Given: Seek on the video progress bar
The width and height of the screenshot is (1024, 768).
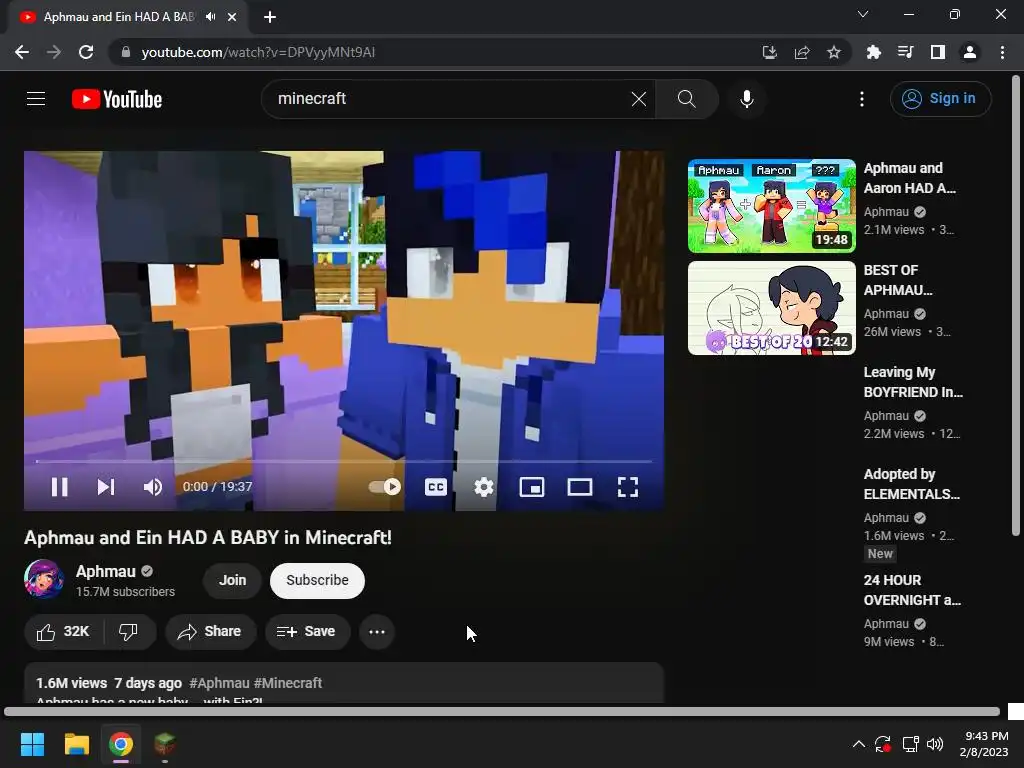Looking at the screenshot, I should [x=344, y=461].
